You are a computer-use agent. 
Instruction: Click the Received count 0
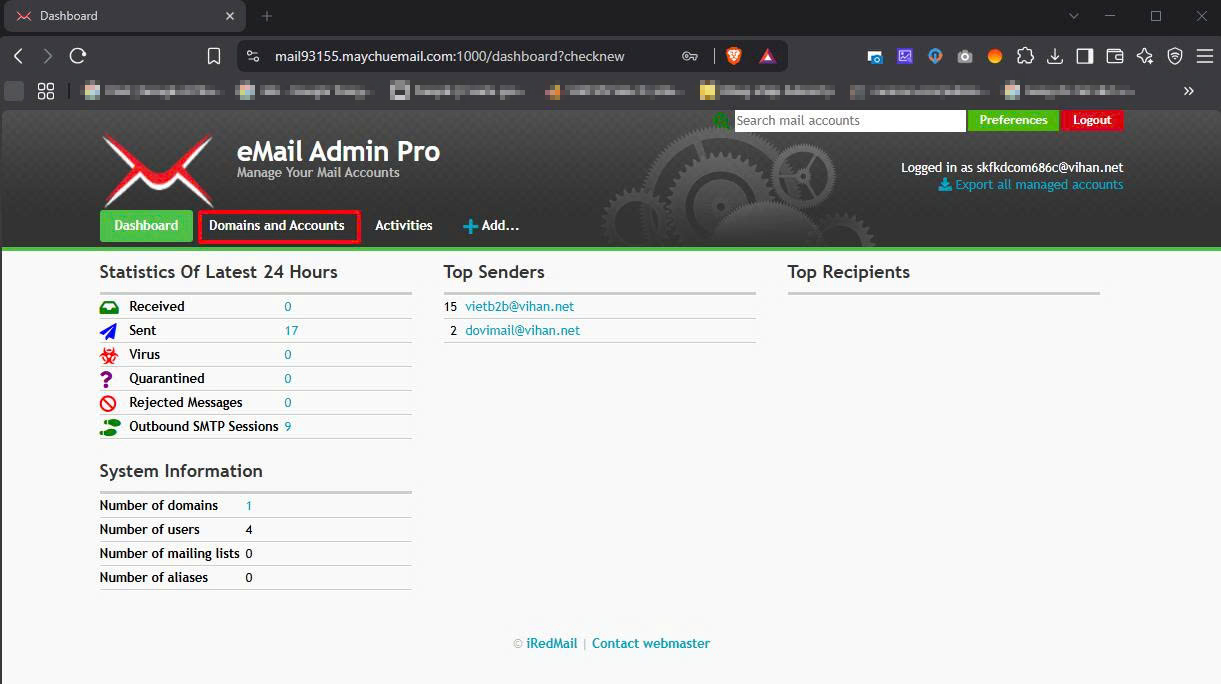point(288,307)
